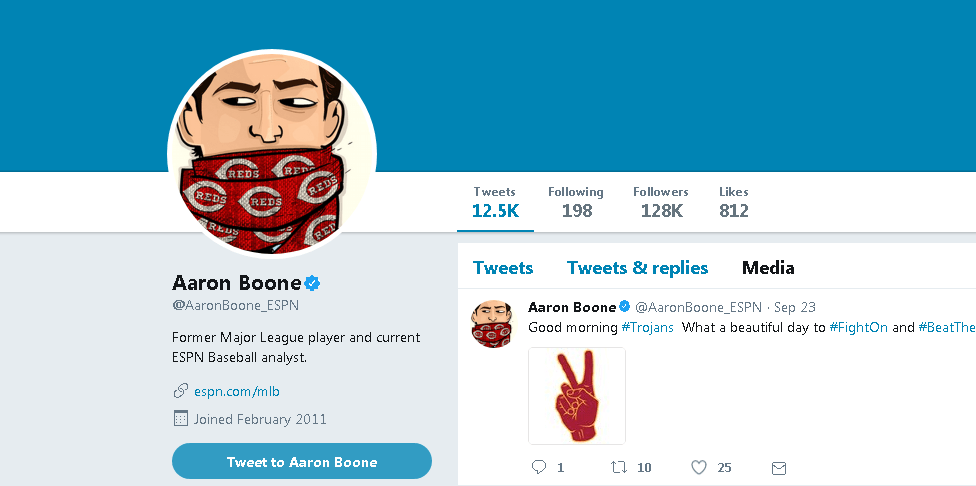The width and height of the screenshot is (976, 486).
Task: Click the reply icon under the tweet
Action: (x=539, y=467)
